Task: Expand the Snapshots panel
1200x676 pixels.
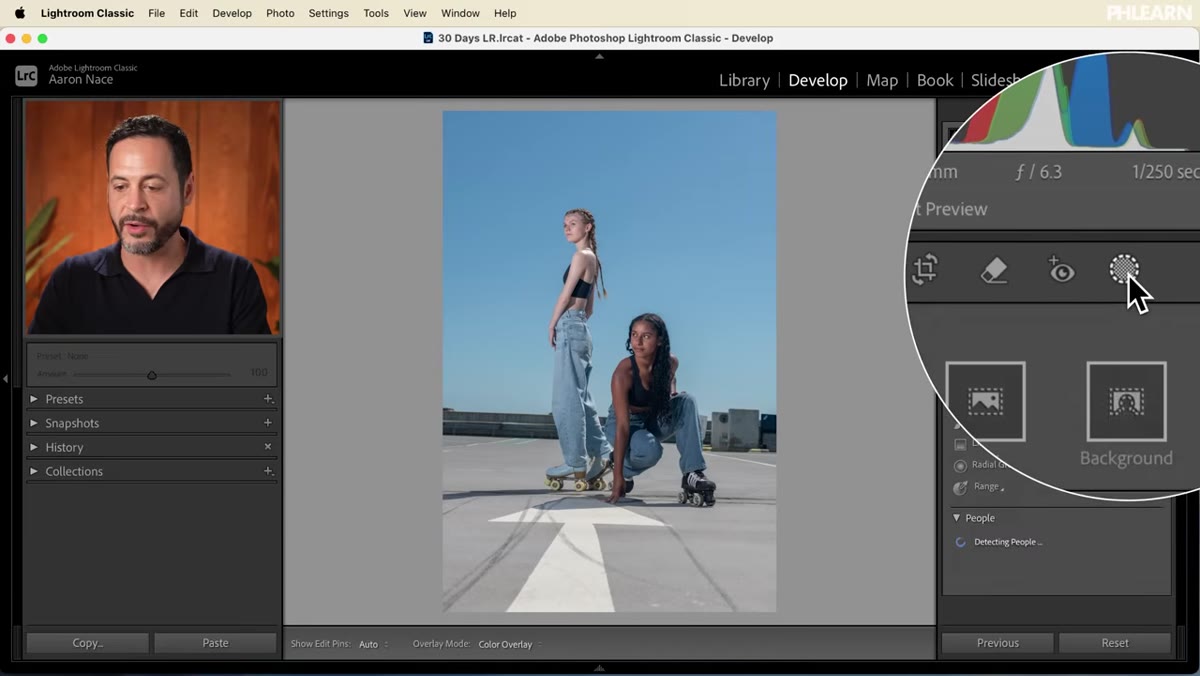Action: (34, 423)
